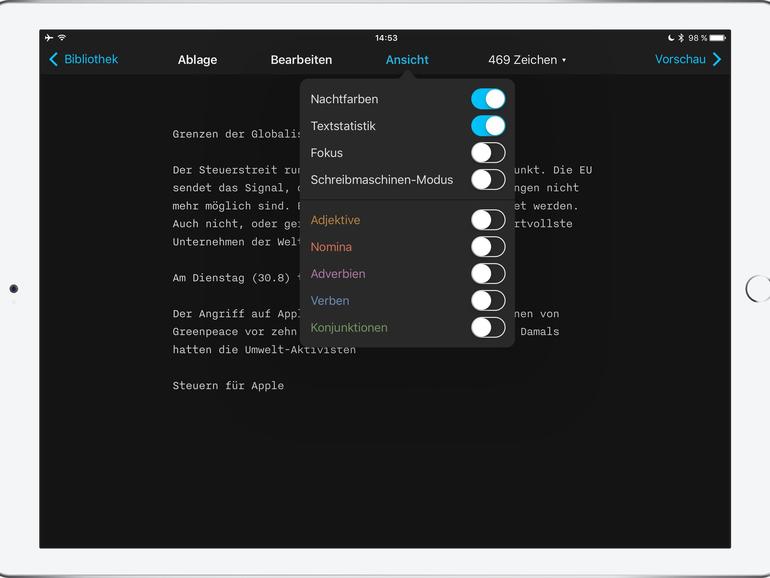
Task: Click the line 'Am Dienstag (30.8)'
Action: click(231, 278)
